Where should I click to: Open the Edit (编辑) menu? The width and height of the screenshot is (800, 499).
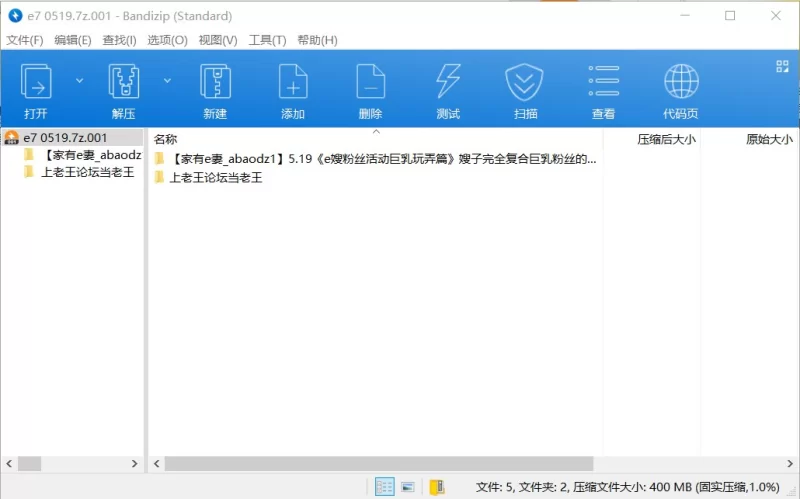pyautogui.click(x=72, y=40)
